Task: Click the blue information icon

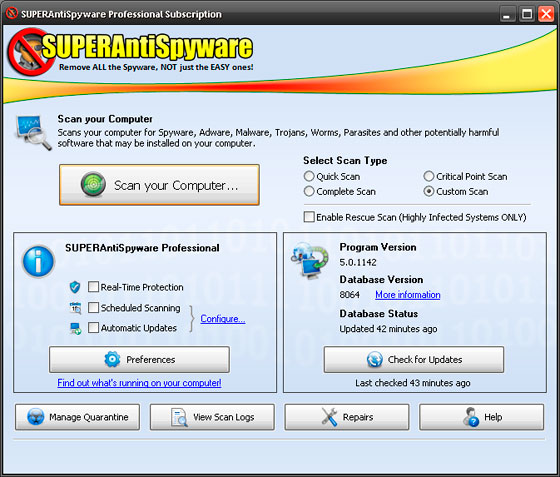Action: pos(38,261)
